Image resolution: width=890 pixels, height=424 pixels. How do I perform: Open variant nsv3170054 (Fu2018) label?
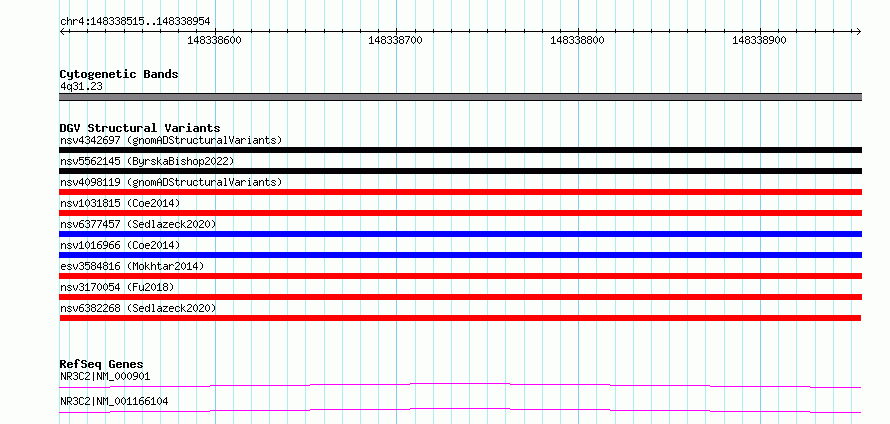(x=117, y=287)
